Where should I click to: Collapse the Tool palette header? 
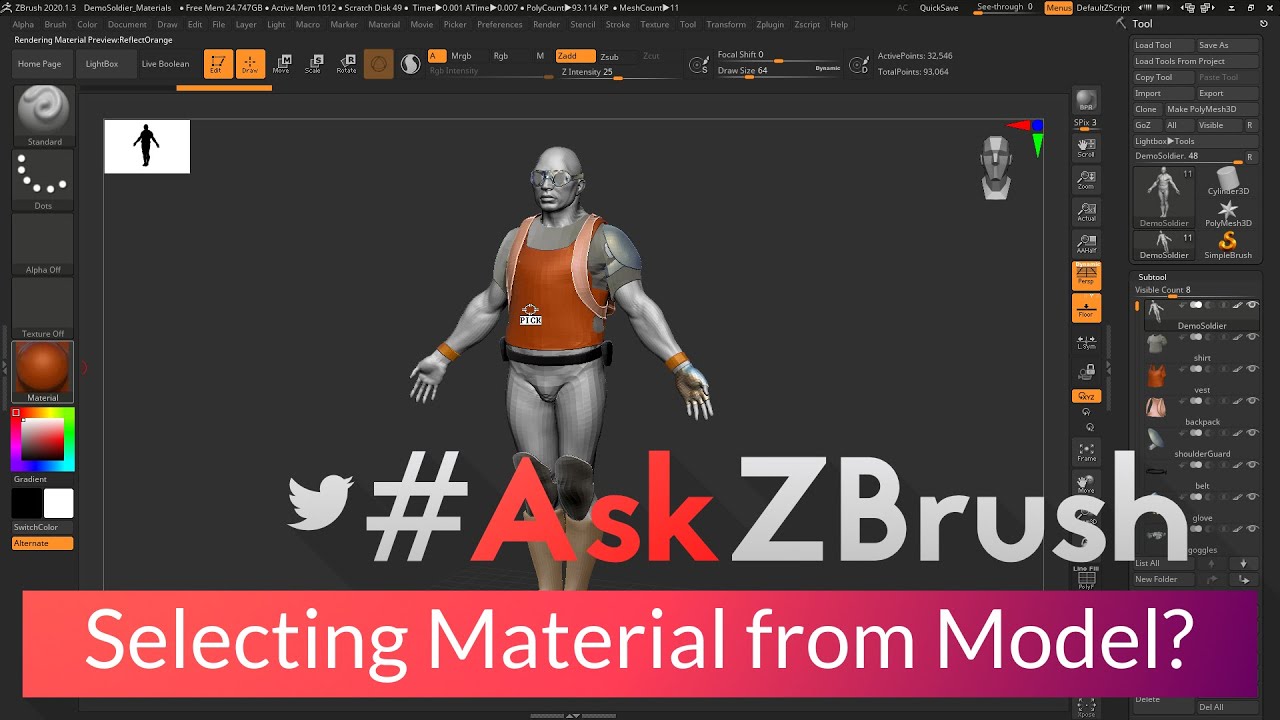[x=1141, y=24]
